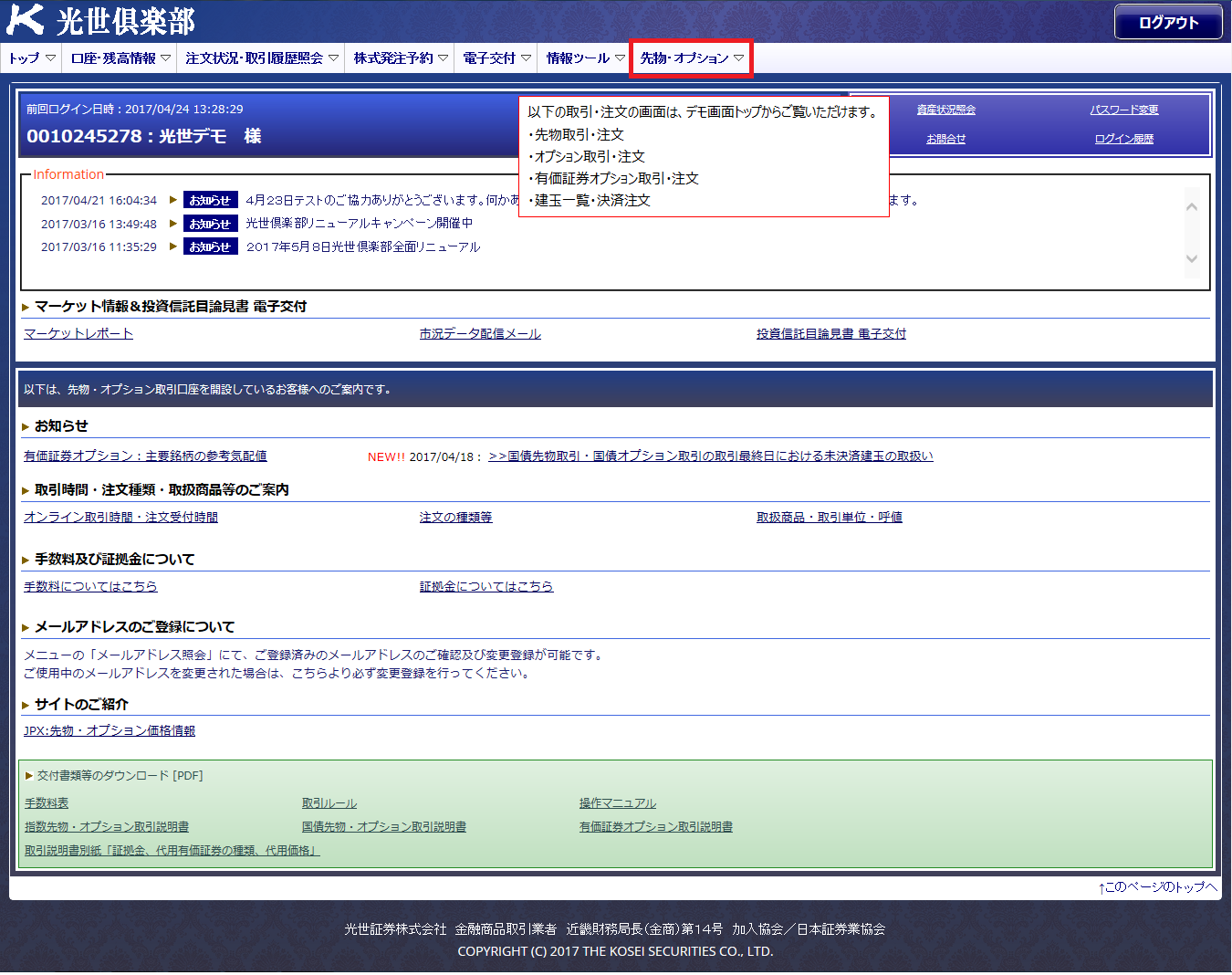
Task: Click the notice 2017年5月8日光世倶楽部全面リニューアル
Action: pos(363,246)
